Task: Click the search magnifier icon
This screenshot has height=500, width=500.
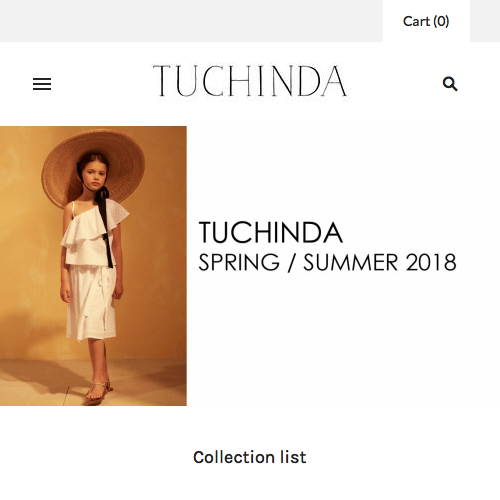Action: point(450,84)
